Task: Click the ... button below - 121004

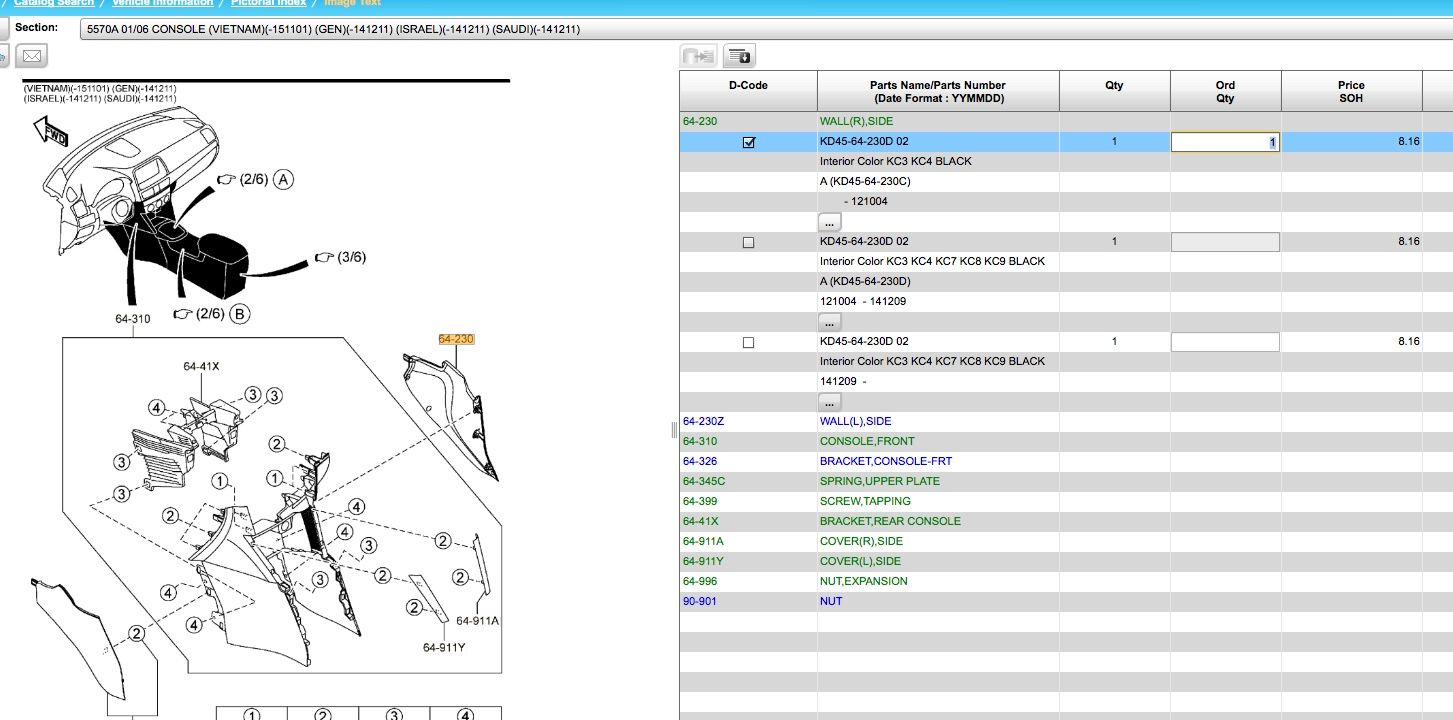Action: [x=830, y=222]
